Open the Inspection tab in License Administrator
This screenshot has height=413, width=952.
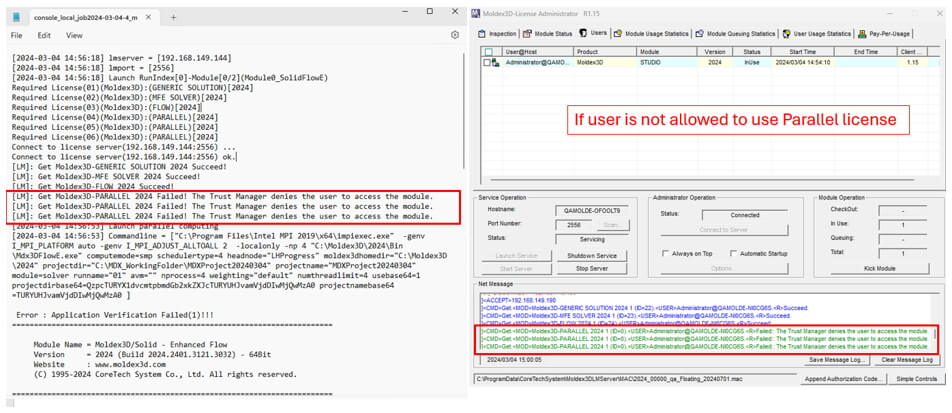pyautogui.click(x=497, y=34)
